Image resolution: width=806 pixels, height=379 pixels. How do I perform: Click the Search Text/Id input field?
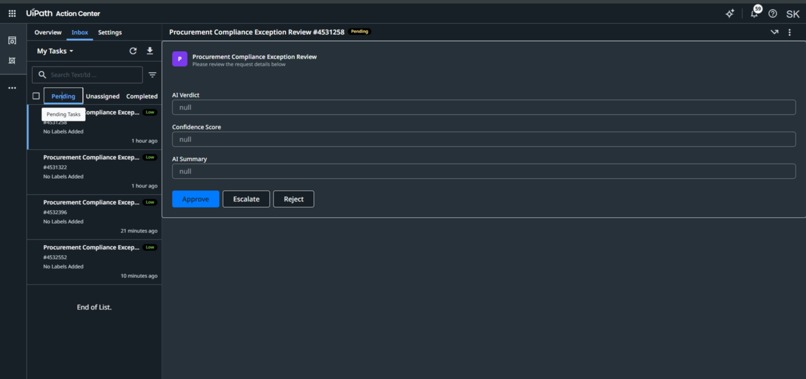pos(87,75)
